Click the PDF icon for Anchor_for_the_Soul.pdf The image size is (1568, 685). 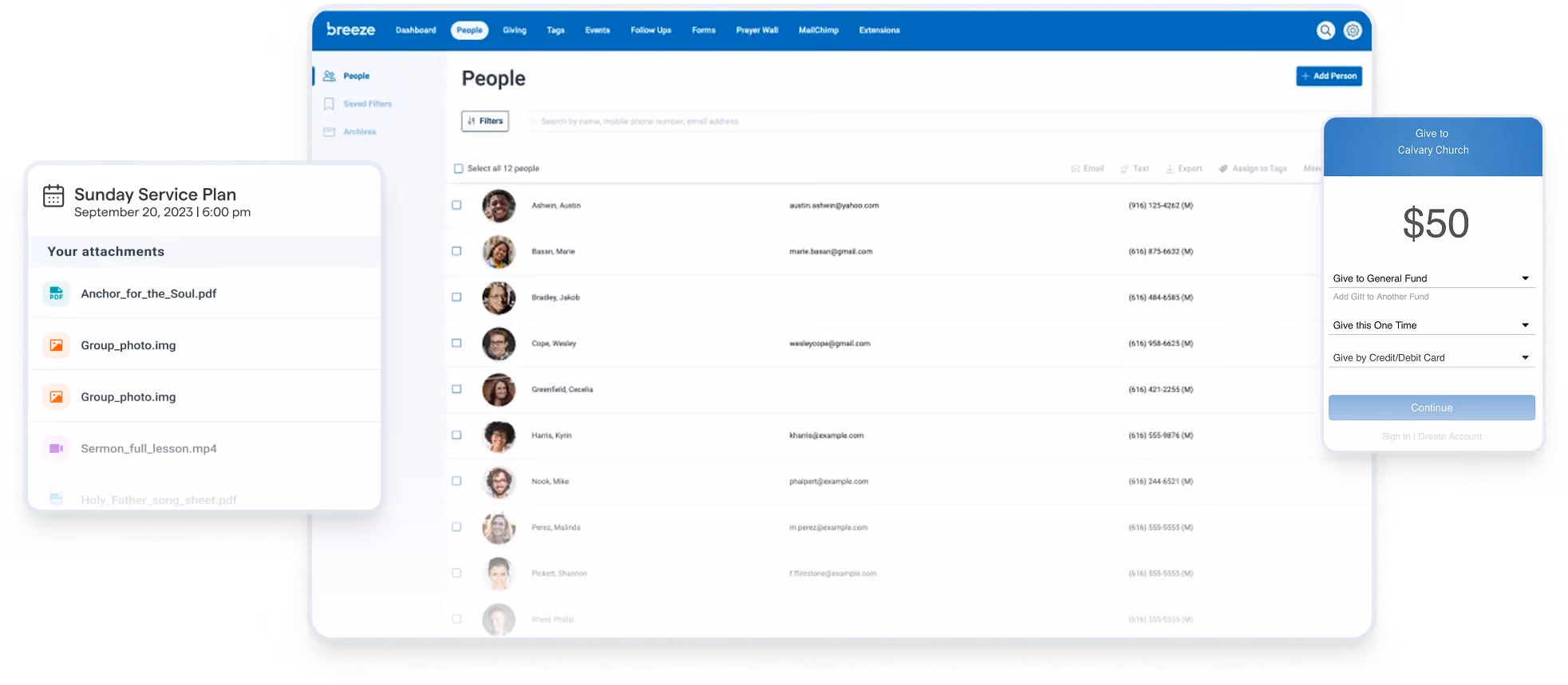click(x=56, y=293)
